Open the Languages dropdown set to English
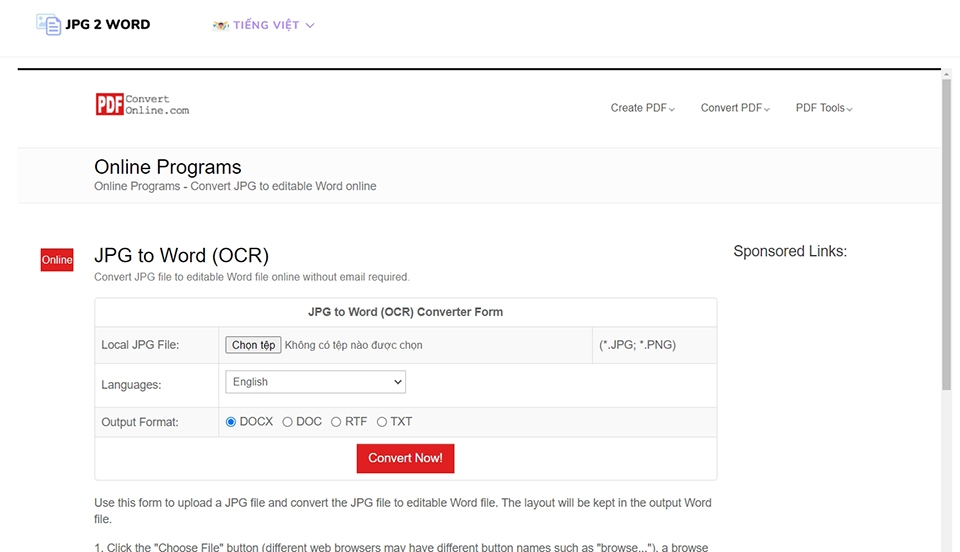The height and width of the screenshot is (552, 960). click(x=315, y=382)
